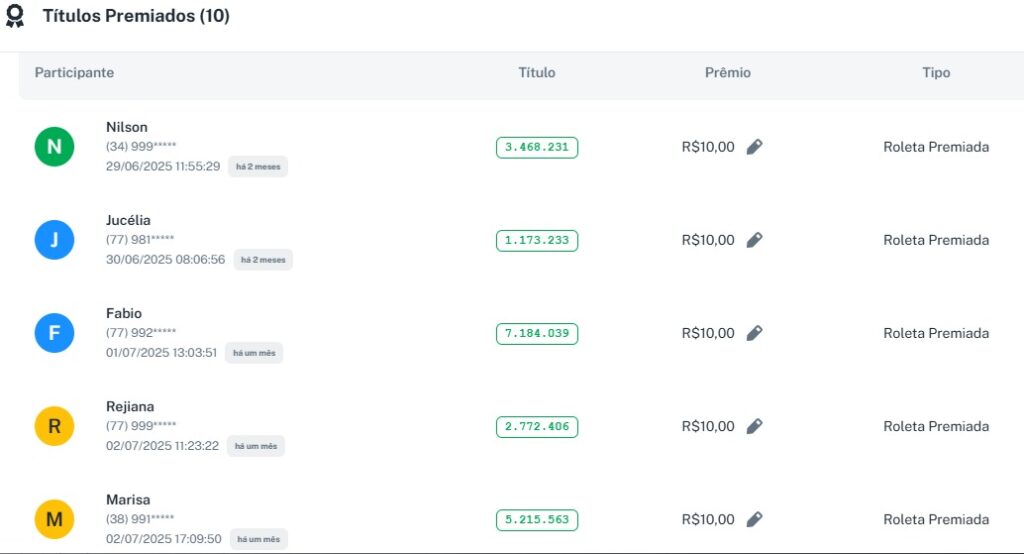
Task: Click pencil icon next to Marisa's prize
Action: [x=755, y=519]
